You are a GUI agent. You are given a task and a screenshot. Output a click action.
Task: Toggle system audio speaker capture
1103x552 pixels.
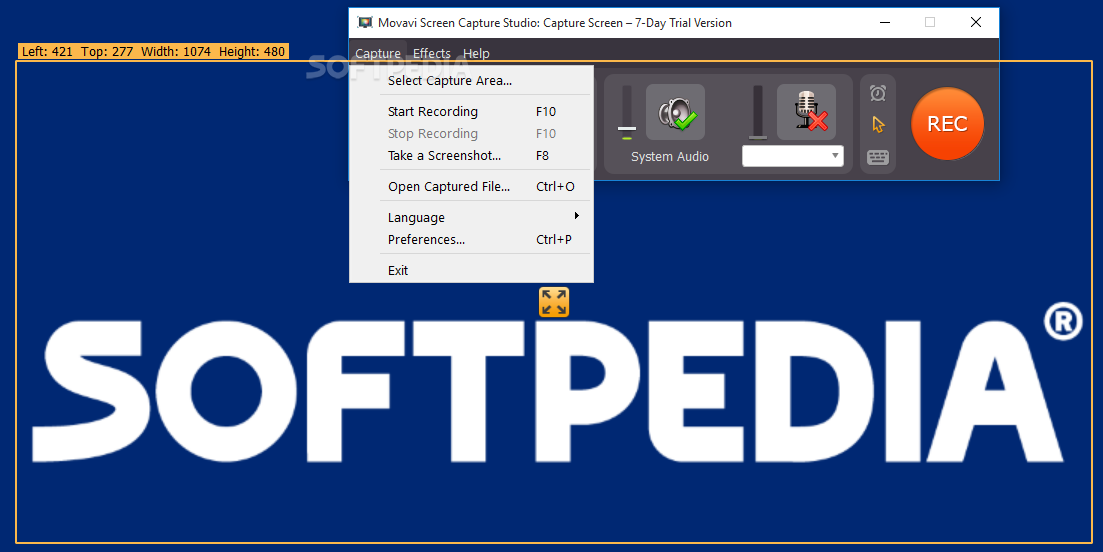click(x=675, y=113)
